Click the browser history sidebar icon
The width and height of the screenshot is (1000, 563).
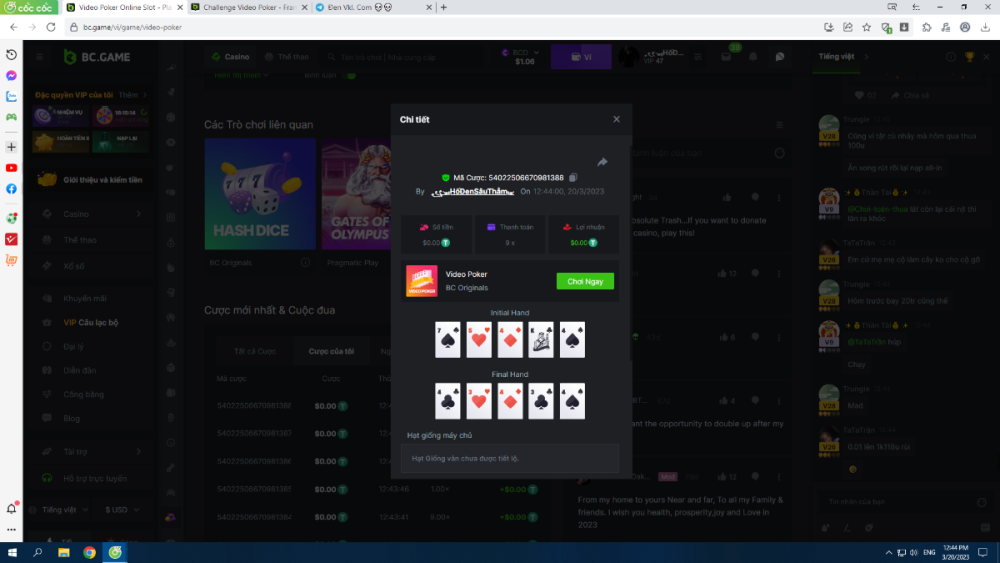[x=11, y=54]
